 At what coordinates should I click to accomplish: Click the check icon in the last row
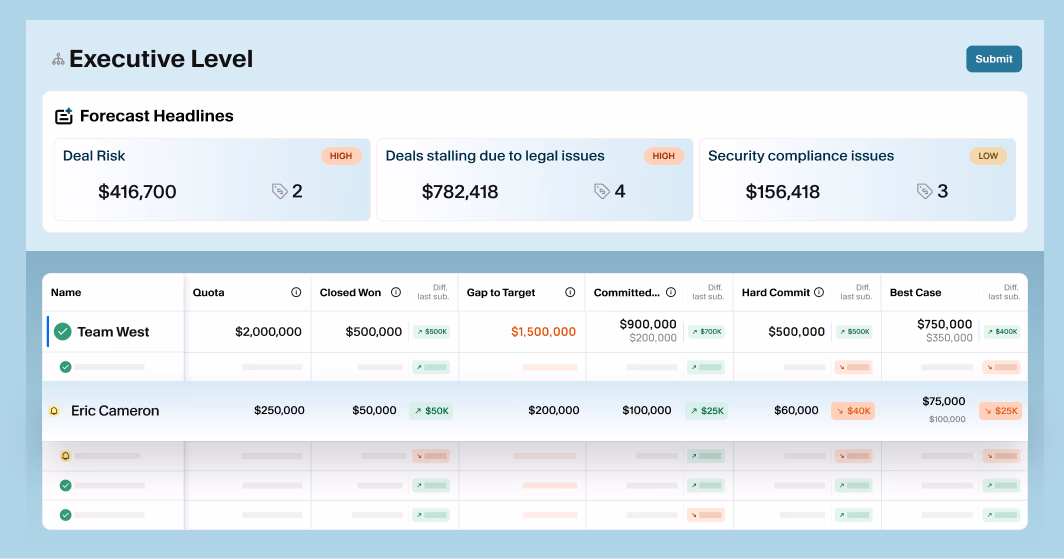click(x=65, y=515)
